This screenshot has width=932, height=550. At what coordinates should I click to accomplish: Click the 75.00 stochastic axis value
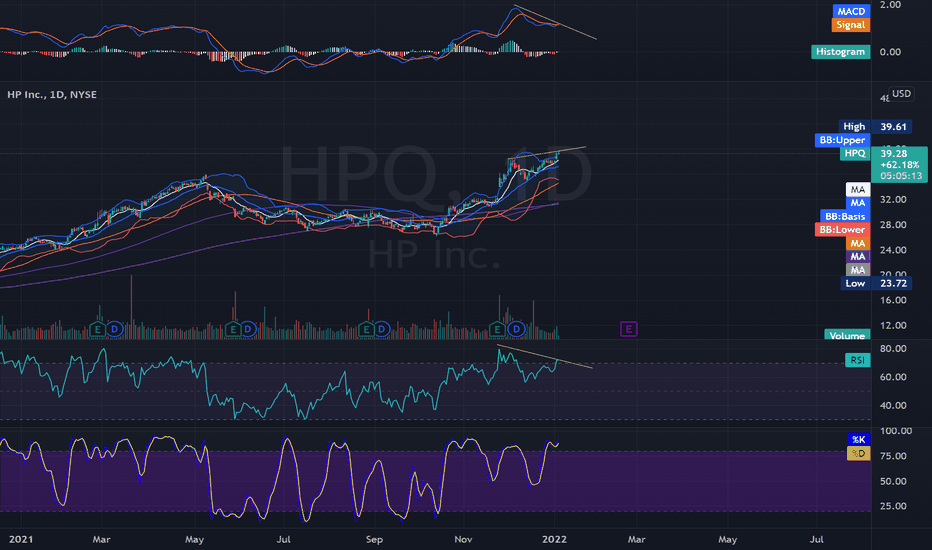tap(893, 456)
